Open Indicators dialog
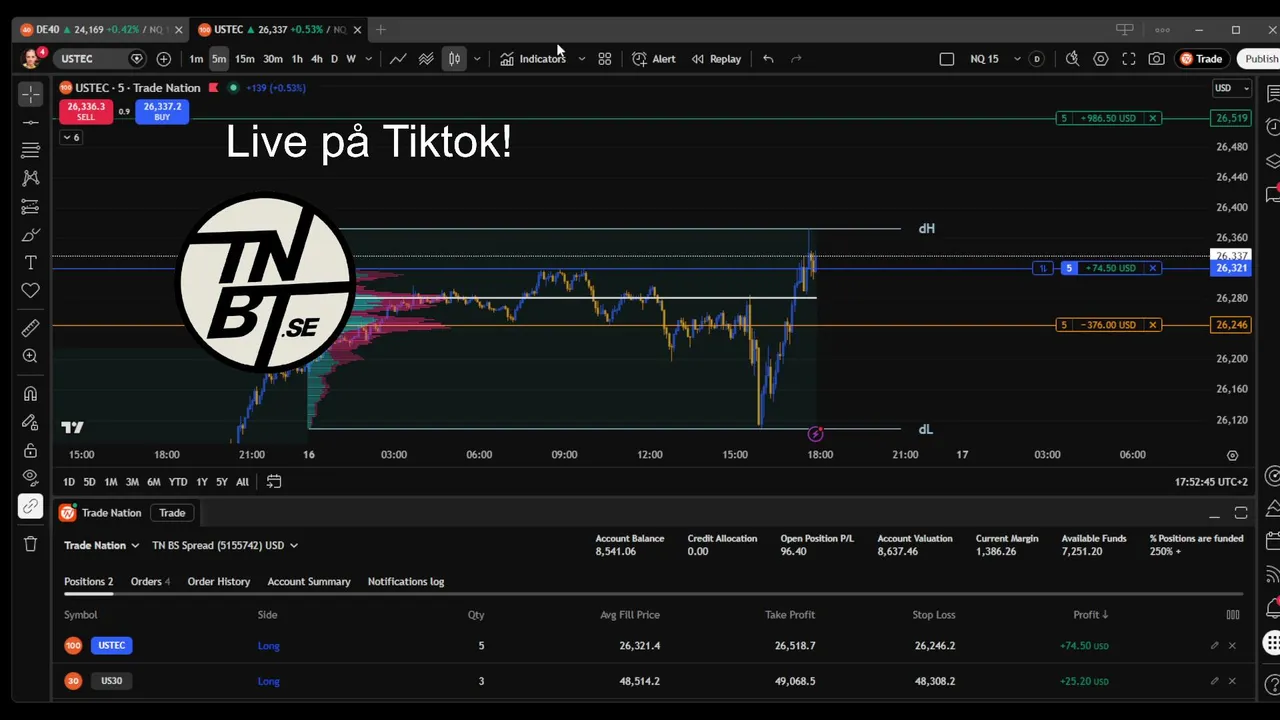The image size is (1280, 720). tap(533, 59)
